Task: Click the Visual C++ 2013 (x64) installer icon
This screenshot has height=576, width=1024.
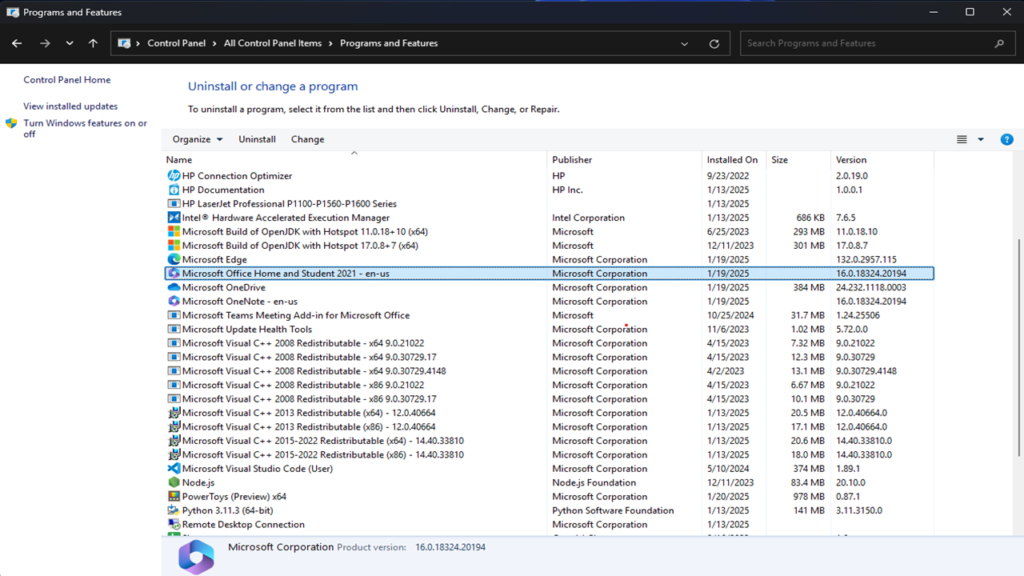Action: [x=174, y=413]
